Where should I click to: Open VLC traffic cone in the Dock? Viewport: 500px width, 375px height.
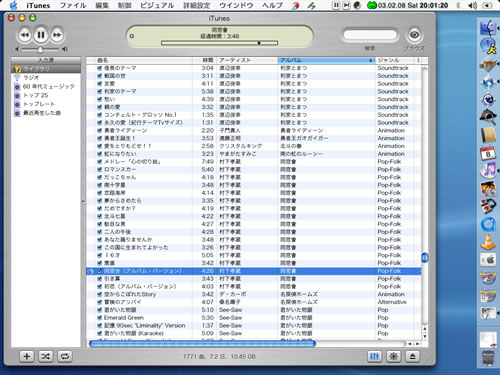[x=488, y=241]
